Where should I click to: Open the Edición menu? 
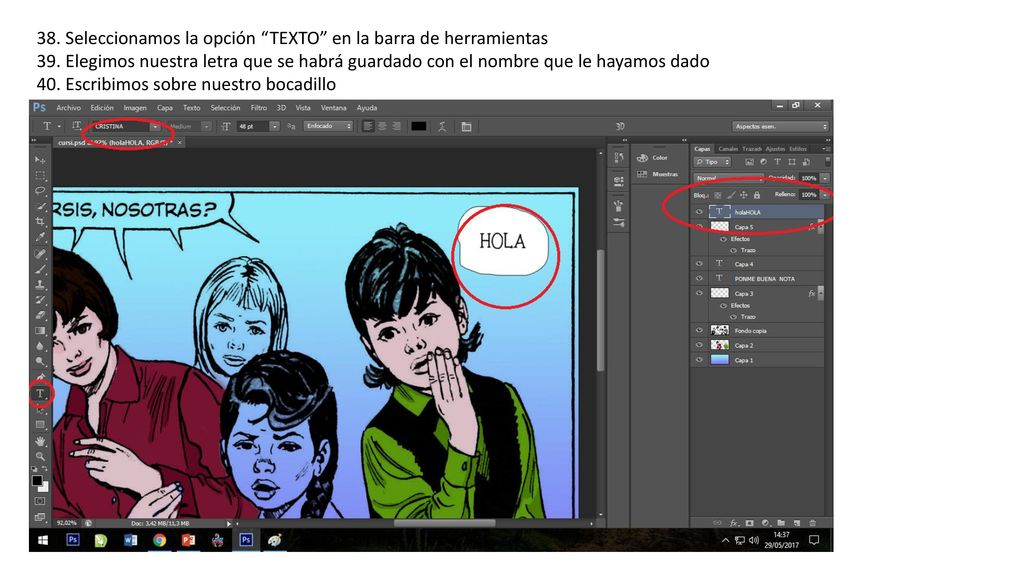tap(102, 108)
